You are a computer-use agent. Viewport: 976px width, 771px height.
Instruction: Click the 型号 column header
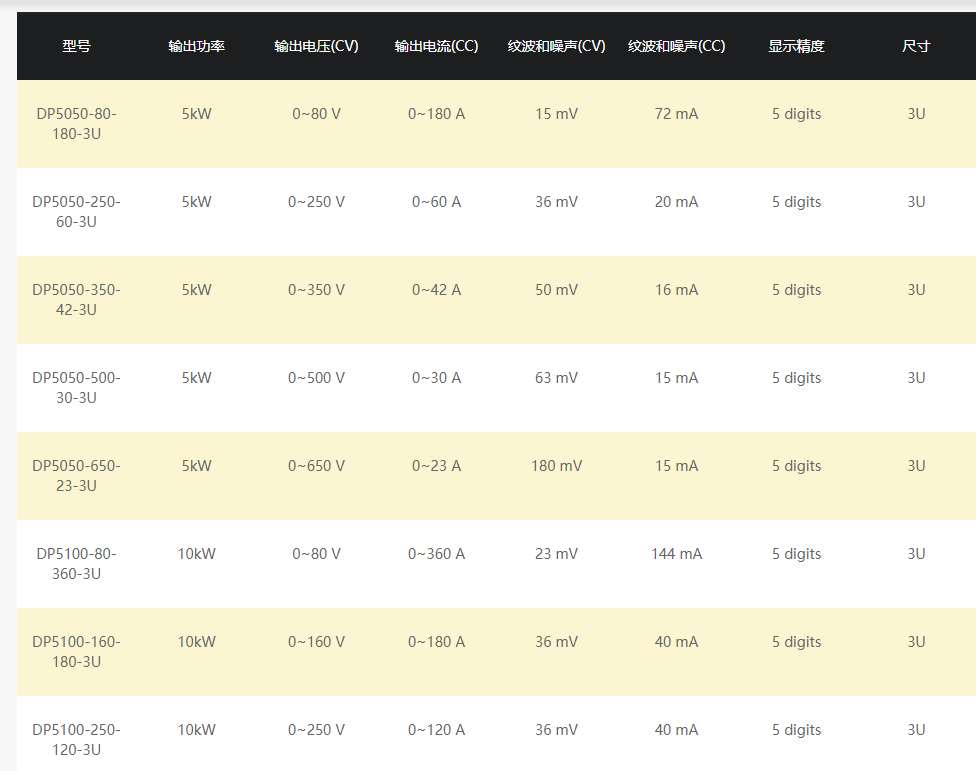[77, 46]
